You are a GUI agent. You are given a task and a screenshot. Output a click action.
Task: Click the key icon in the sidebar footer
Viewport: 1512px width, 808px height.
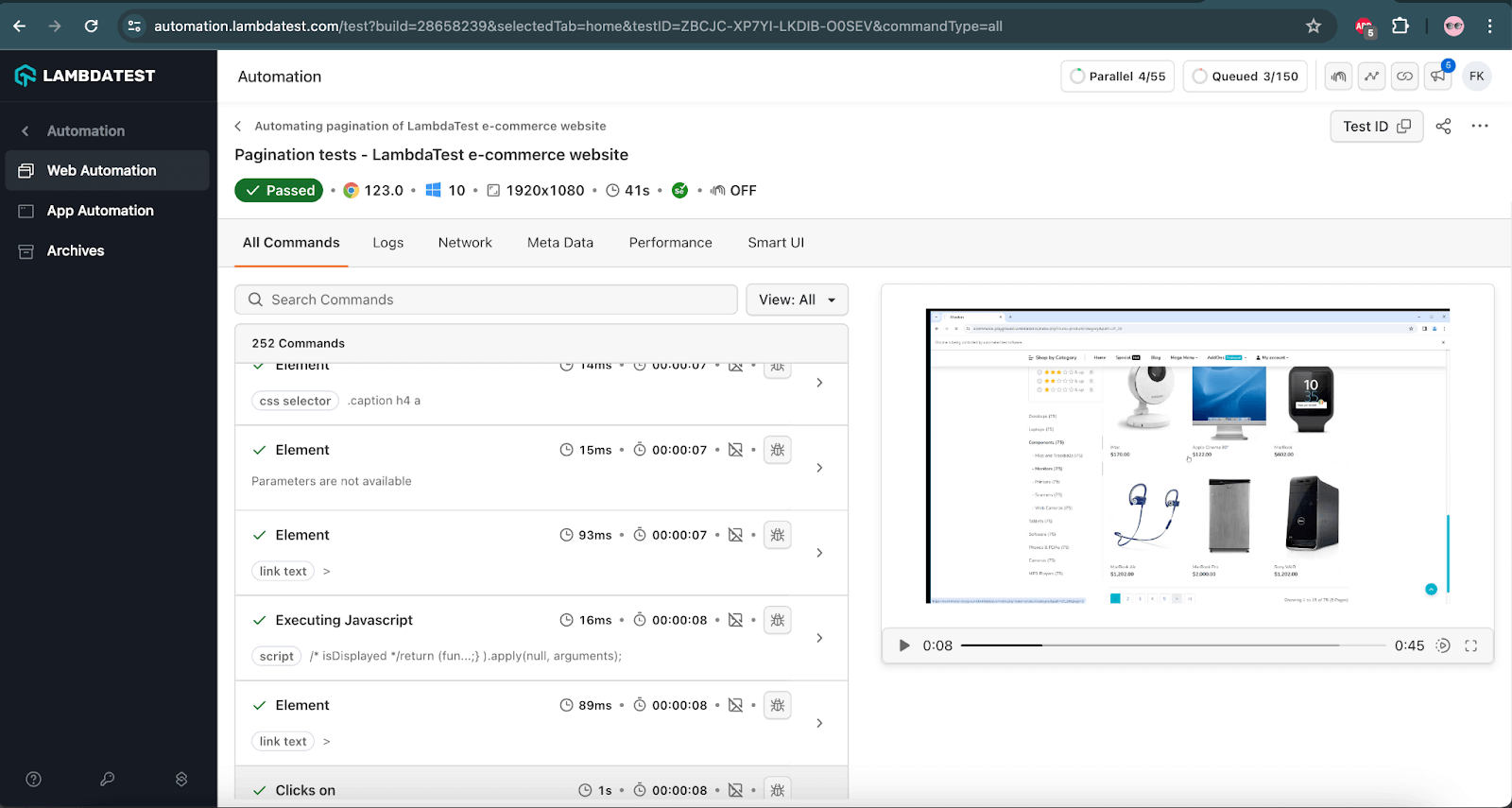[108, 780]
